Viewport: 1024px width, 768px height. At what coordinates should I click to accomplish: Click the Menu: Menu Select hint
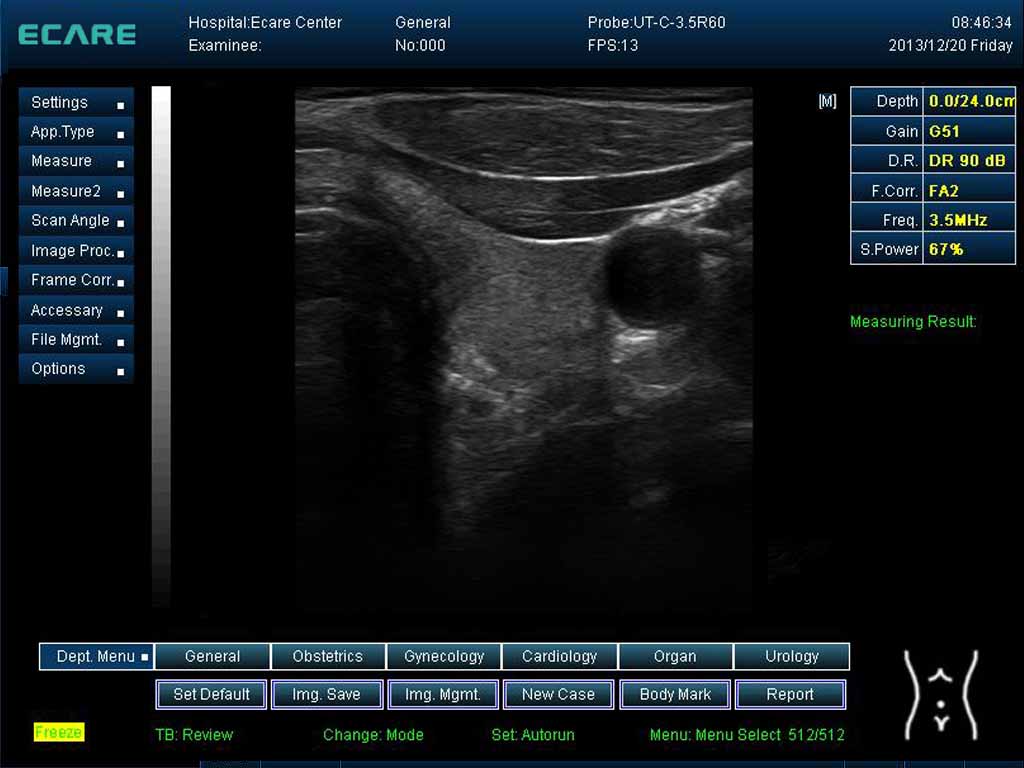click(715, 735)
